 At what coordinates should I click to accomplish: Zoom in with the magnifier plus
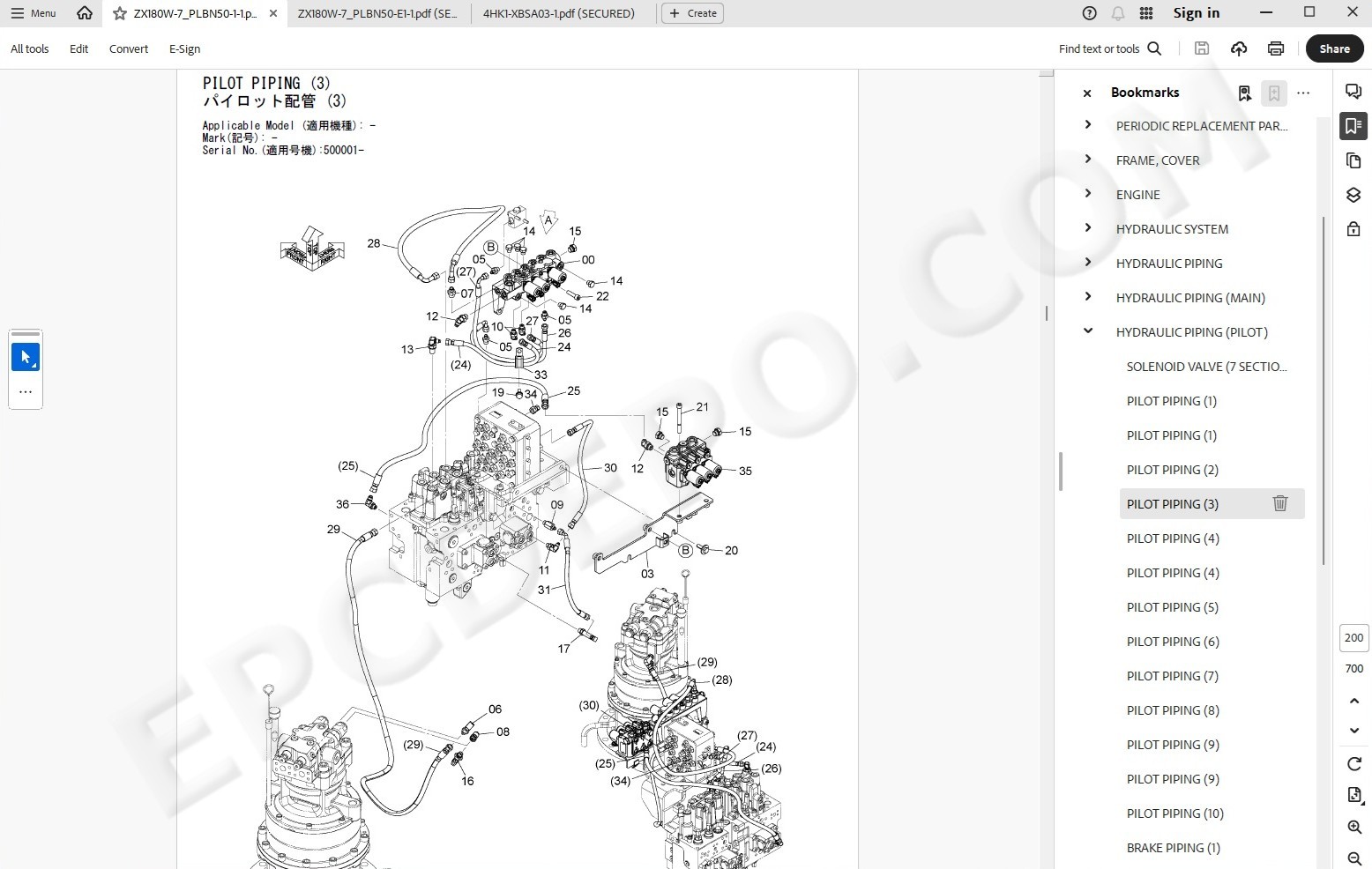coord(1354,827)
